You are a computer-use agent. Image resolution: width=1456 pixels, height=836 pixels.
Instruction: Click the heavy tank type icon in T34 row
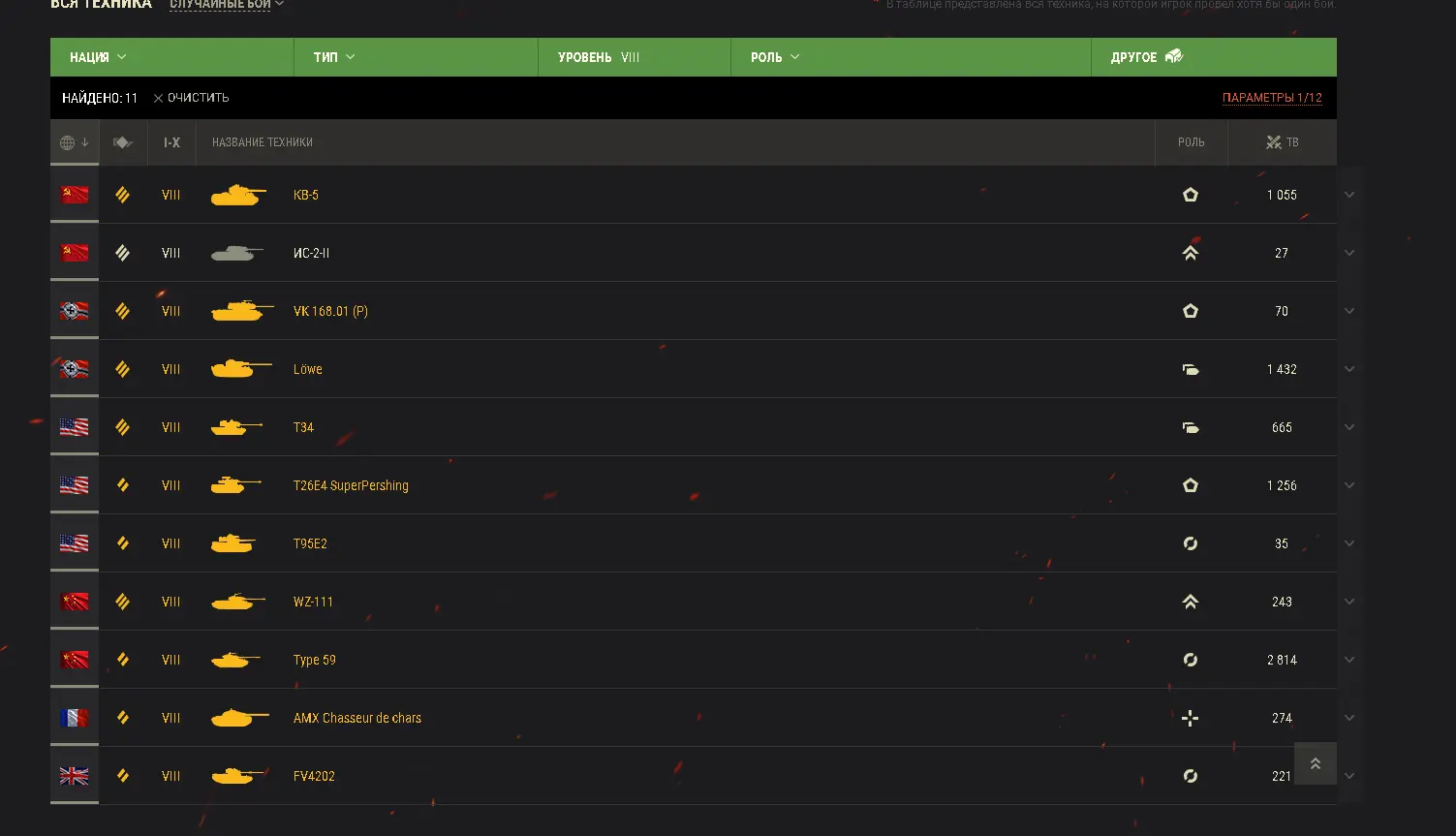(123, 427)
